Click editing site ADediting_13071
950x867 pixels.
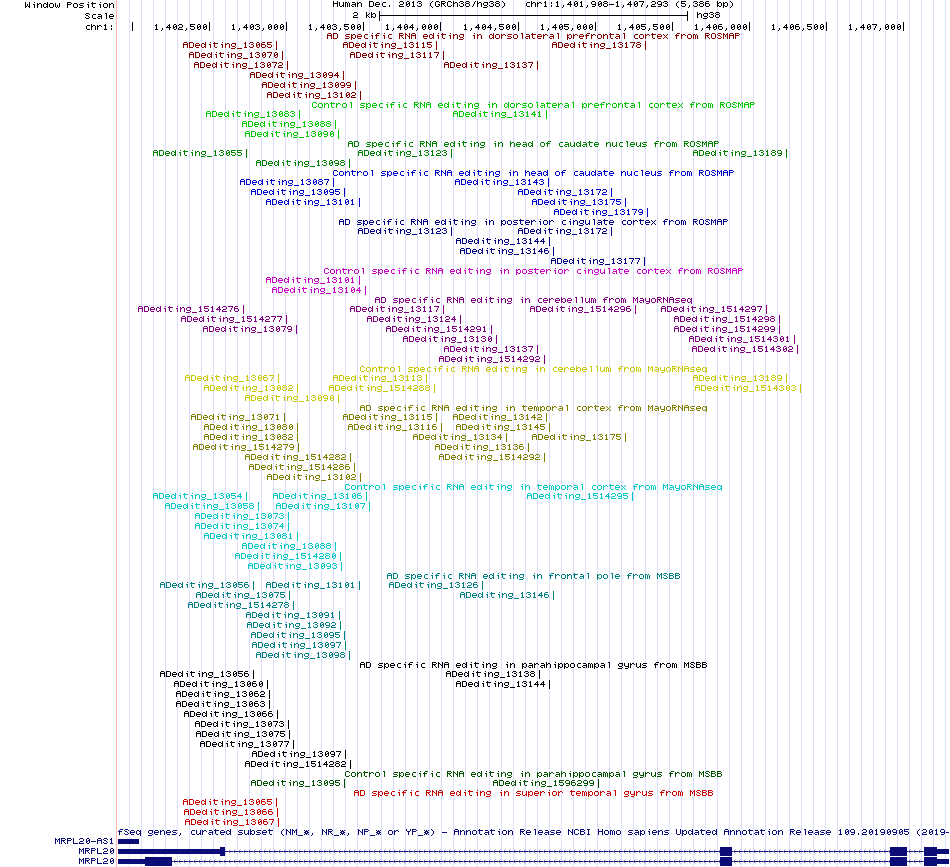click(238, 418)
